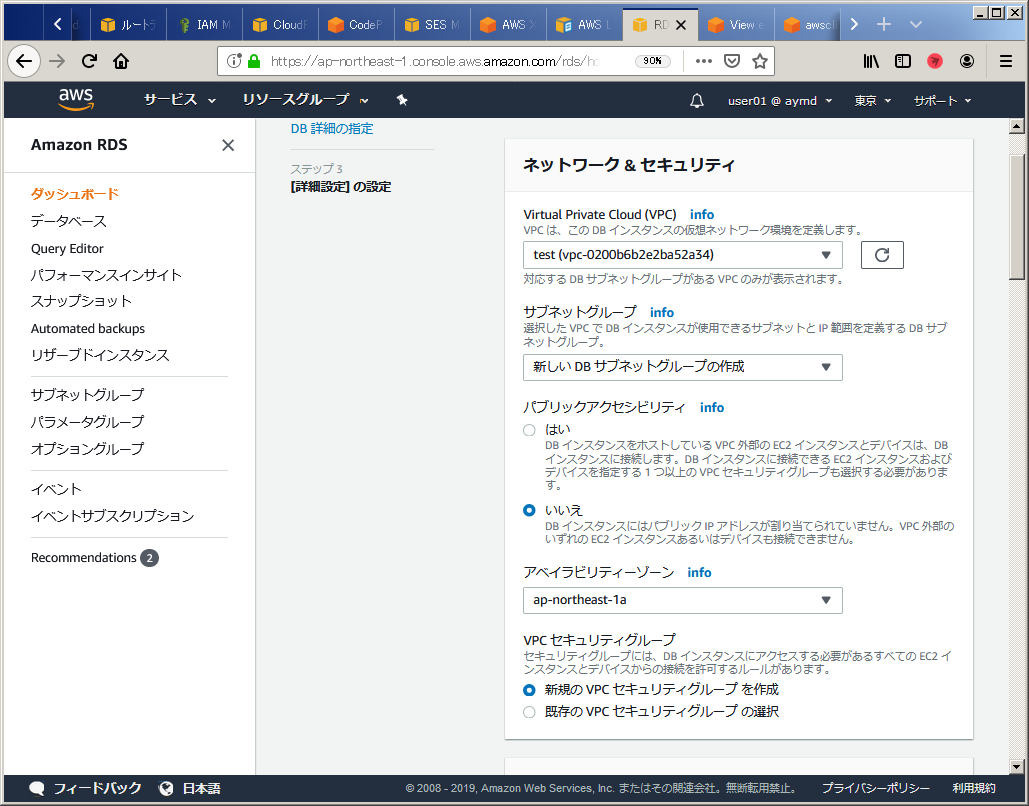Open the browser Library icon
Viewport: 1029px width, 806px height.
871,61
